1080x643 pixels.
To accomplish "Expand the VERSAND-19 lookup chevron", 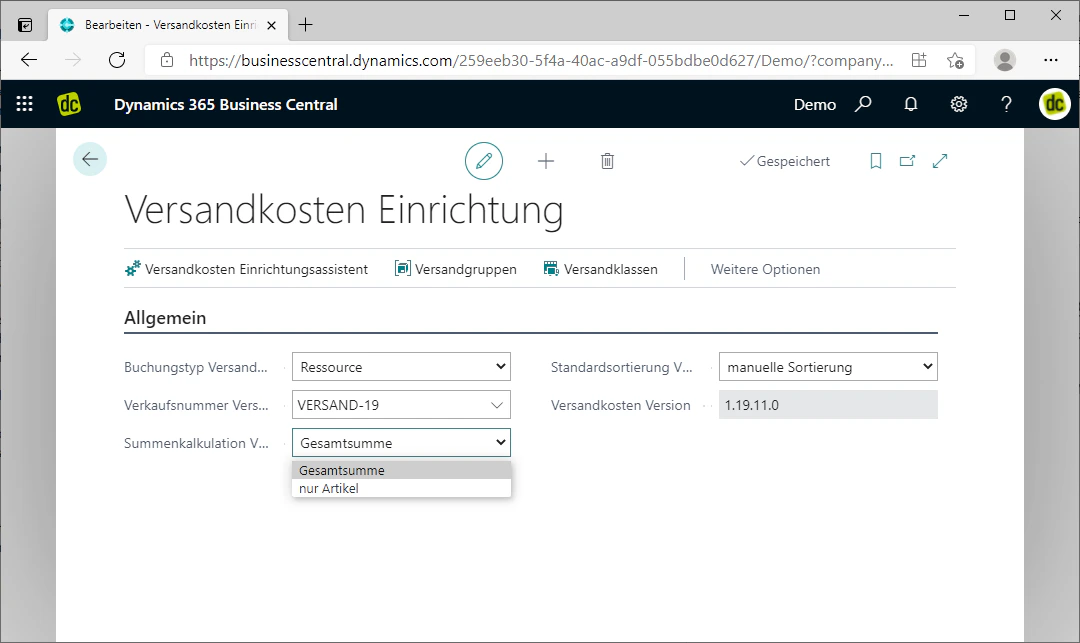I will point(497,405).
